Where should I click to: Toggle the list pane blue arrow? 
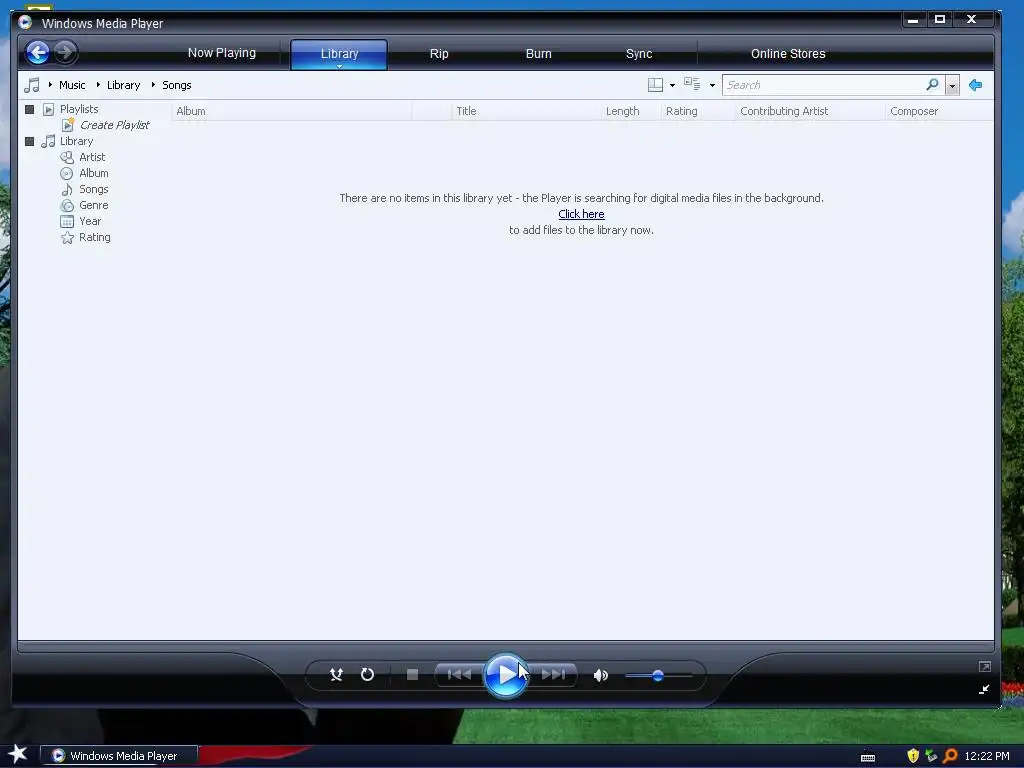[976, 85]
